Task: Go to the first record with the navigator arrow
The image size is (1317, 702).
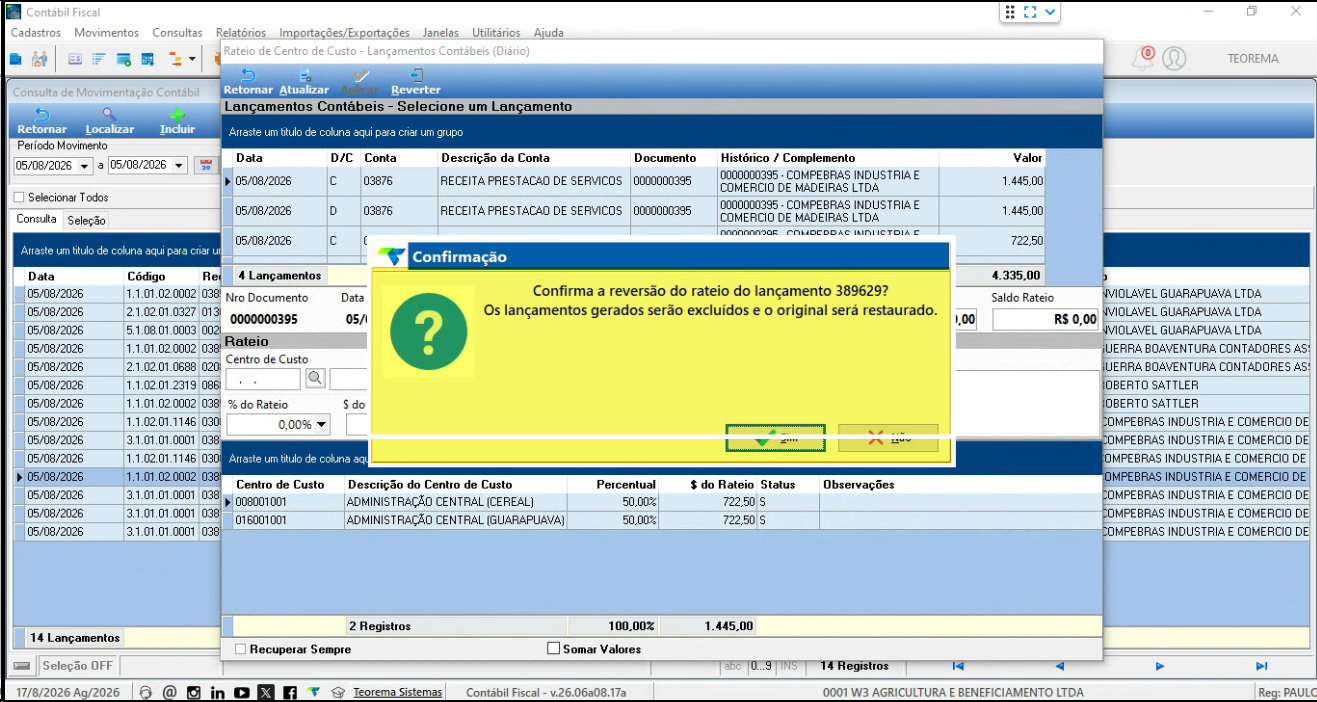Action: point(957,666)
